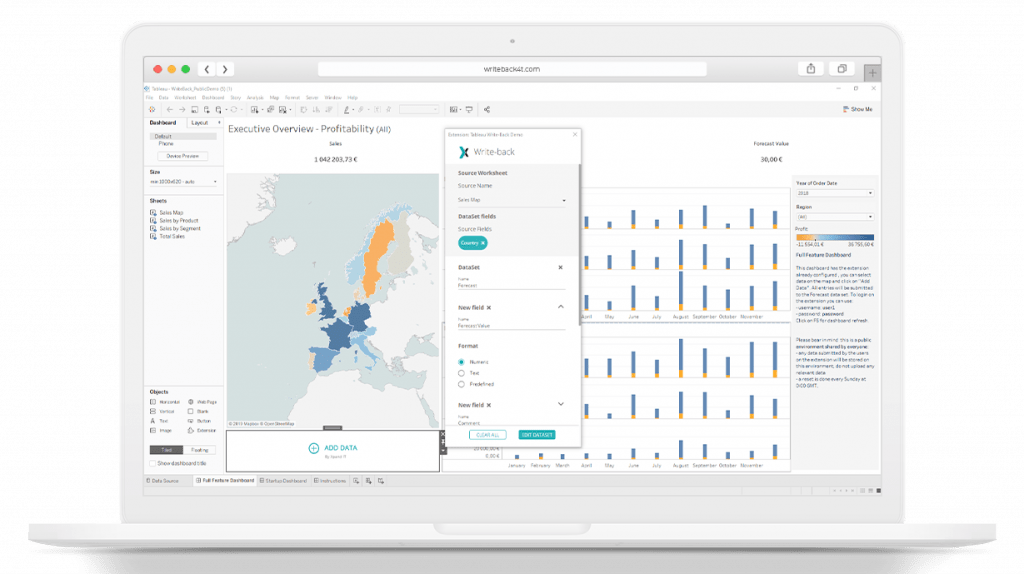The width and height of the screenshot is (1024, 574).
Task: Collapse the Forecast Value New field section
Action: [x=560, y=307]
